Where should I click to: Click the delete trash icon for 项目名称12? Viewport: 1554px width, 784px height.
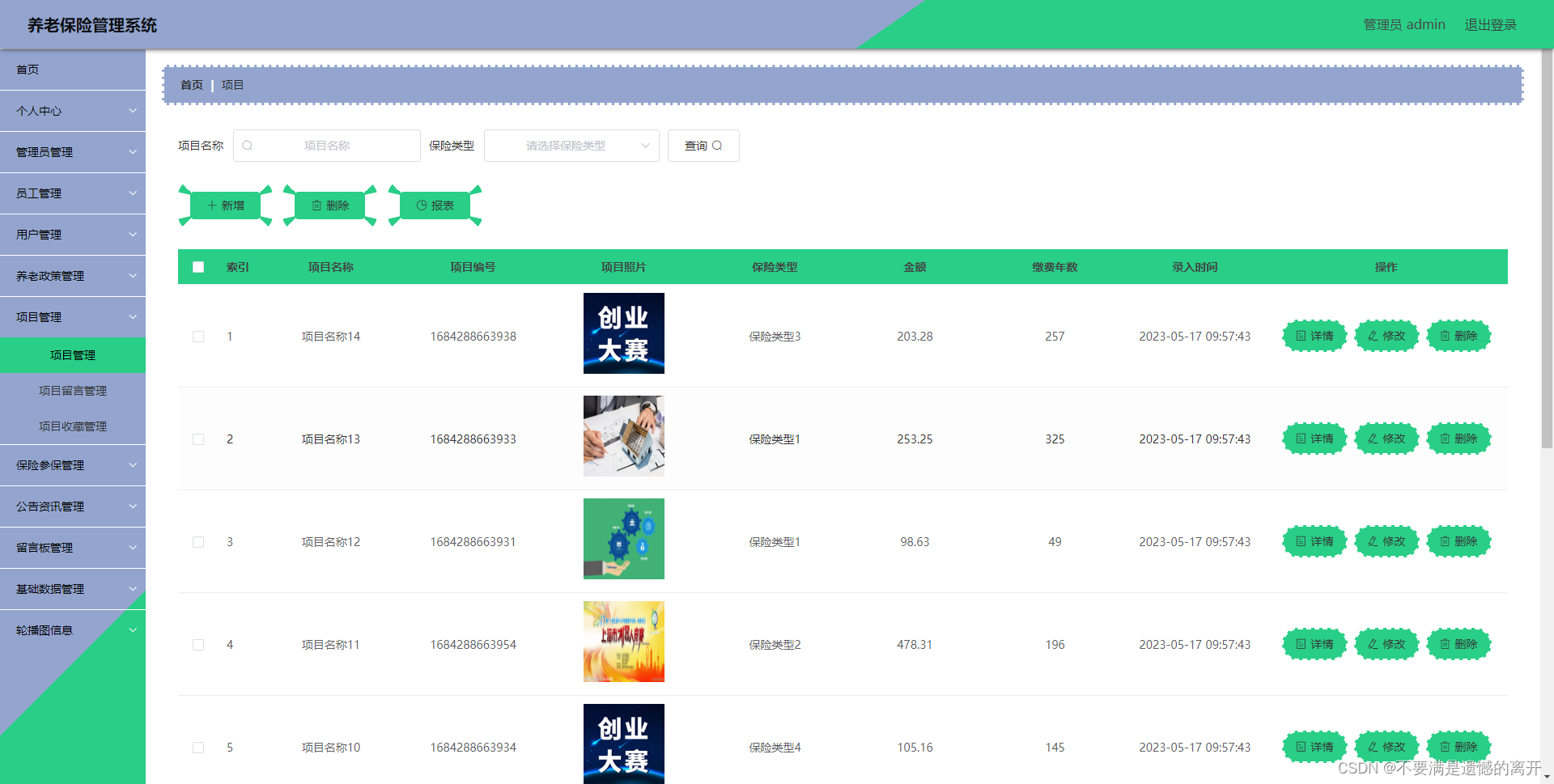click(1445, 541)
